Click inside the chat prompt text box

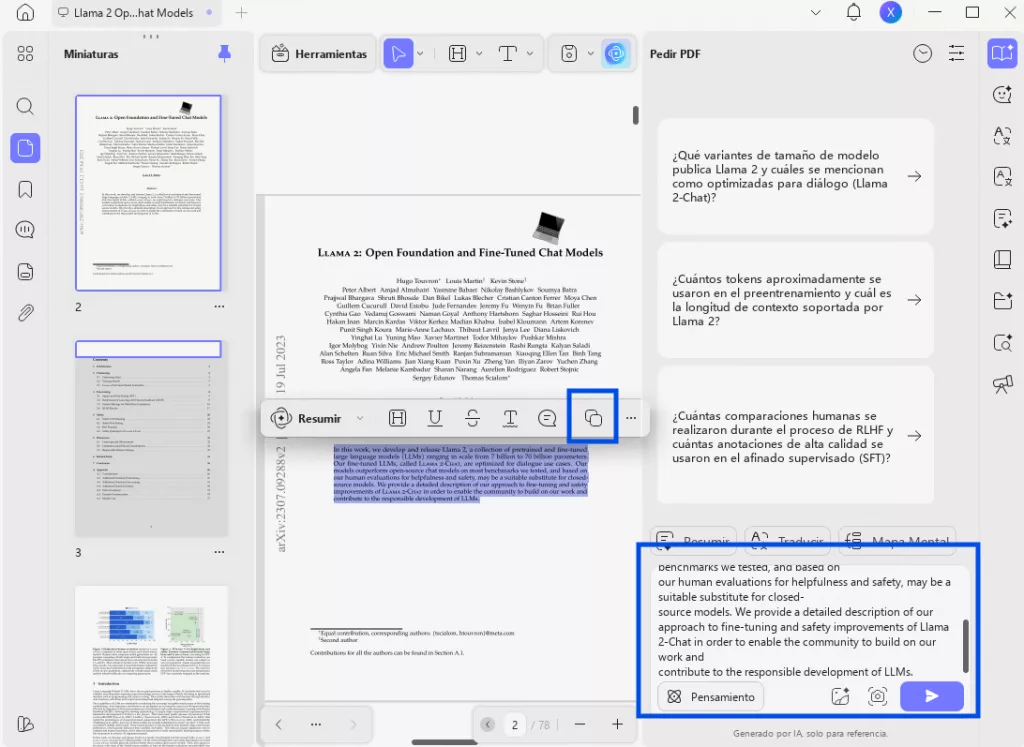click(x=807, y=619)
